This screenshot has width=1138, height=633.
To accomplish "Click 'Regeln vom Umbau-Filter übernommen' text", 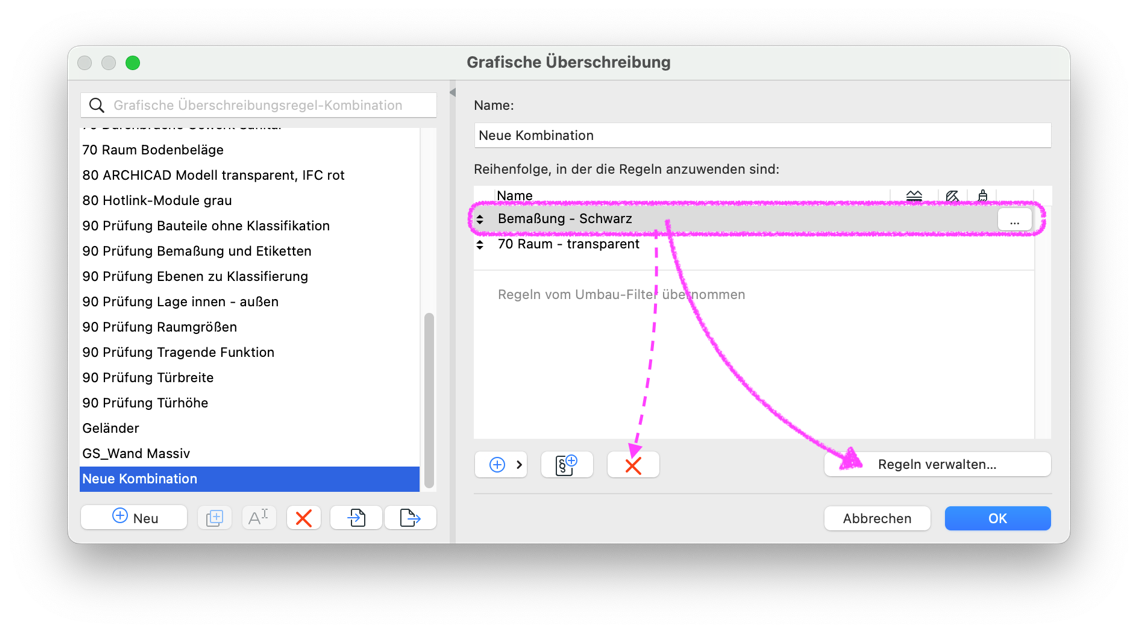I will [621, 295].
